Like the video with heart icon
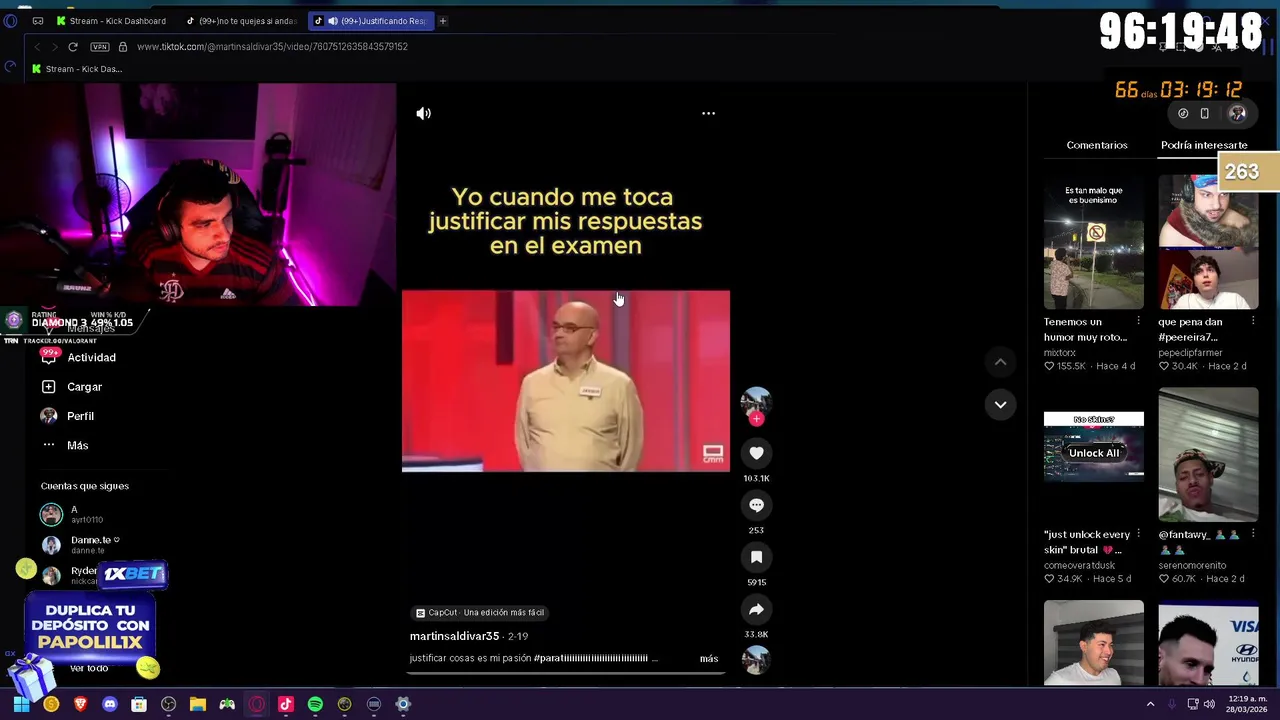This screenshot has width=1280, height=720. tap(756, 453)
